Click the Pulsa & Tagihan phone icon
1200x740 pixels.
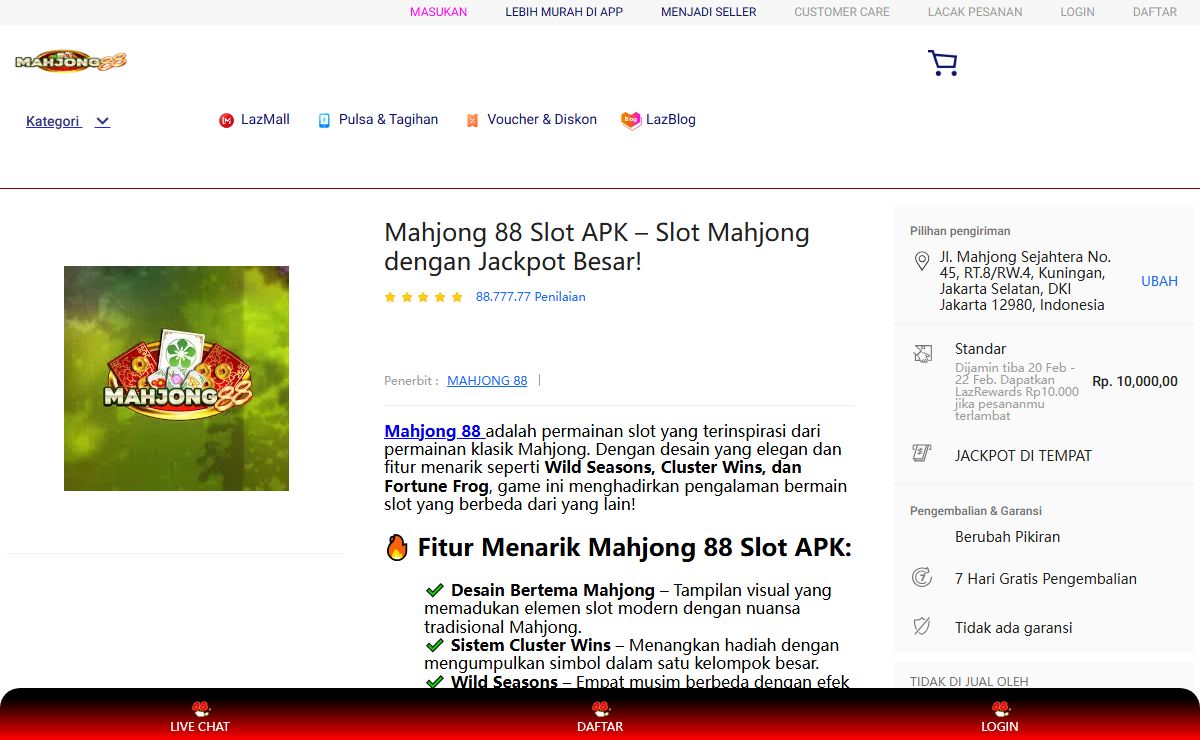click(324, 120)
